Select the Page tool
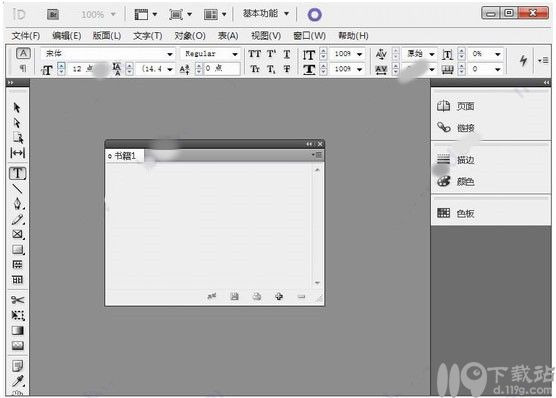This screenshot has width=556, height=398. [x=17, y=138]
